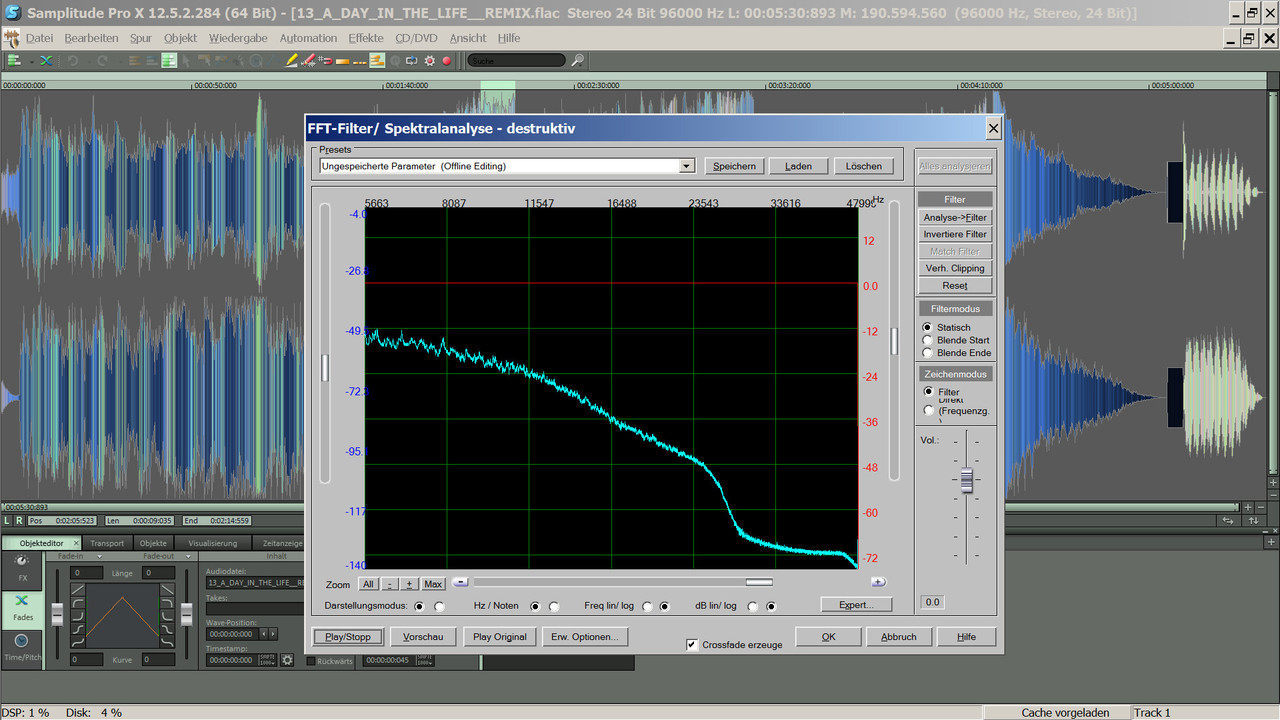The height and width of the screenshot is (720, 1280).
Task: Click the green track list icon at toolbar start
Action: 14,60
